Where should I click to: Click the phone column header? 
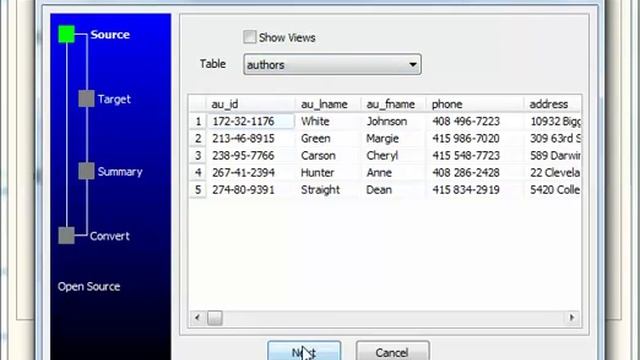click(x=475, y=104)
